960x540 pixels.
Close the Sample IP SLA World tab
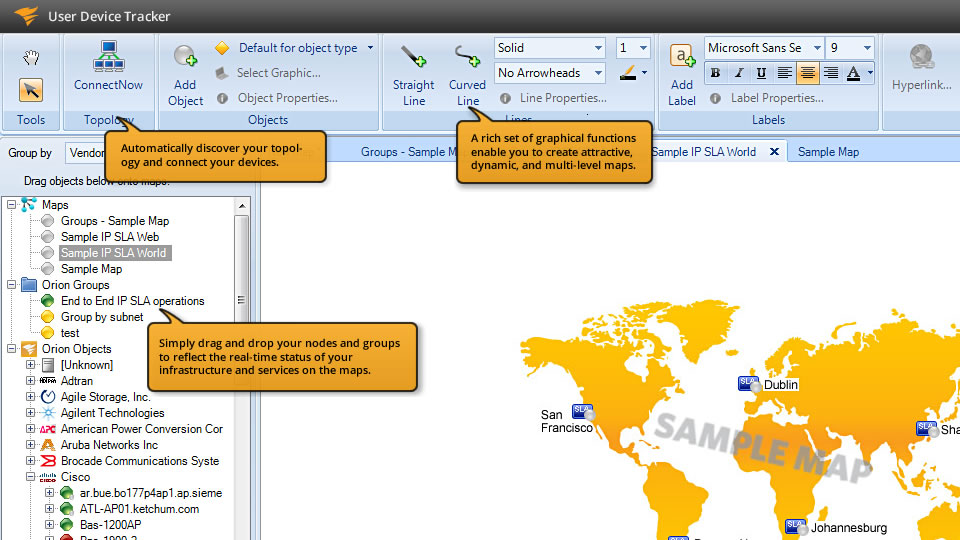click(774, 152)
